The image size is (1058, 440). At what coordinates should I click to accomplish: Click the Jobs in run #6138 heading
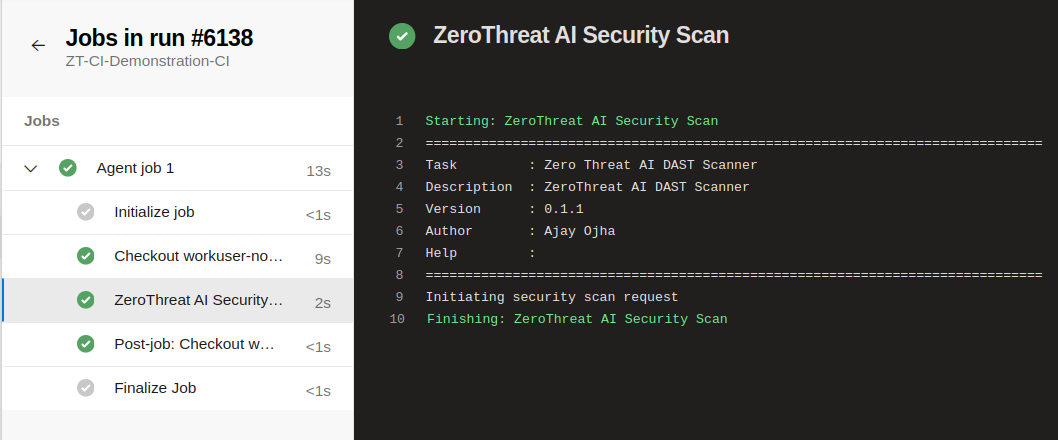(x=159, y=38)
